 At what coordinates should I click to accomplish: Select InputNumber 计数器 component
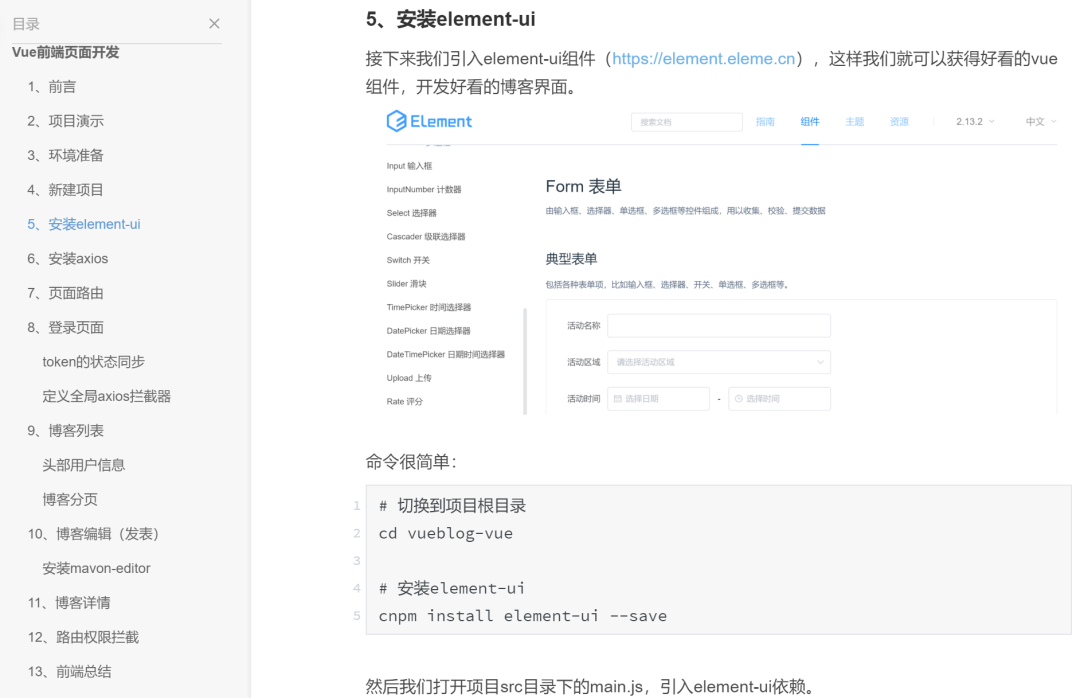424,189
